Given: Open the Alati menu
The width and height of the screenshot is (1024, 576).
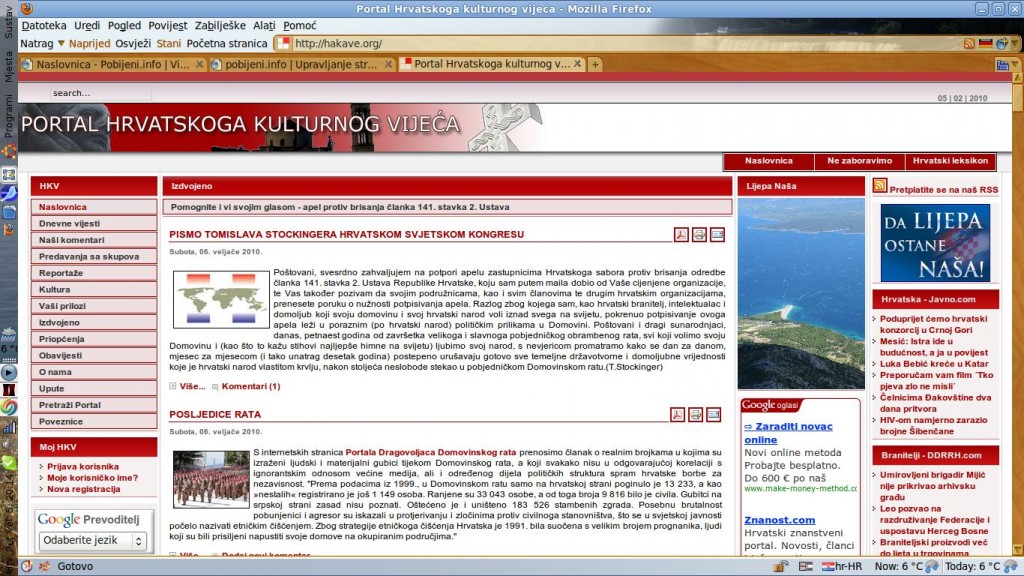Looking at the screenshot, I should (264, 25).
